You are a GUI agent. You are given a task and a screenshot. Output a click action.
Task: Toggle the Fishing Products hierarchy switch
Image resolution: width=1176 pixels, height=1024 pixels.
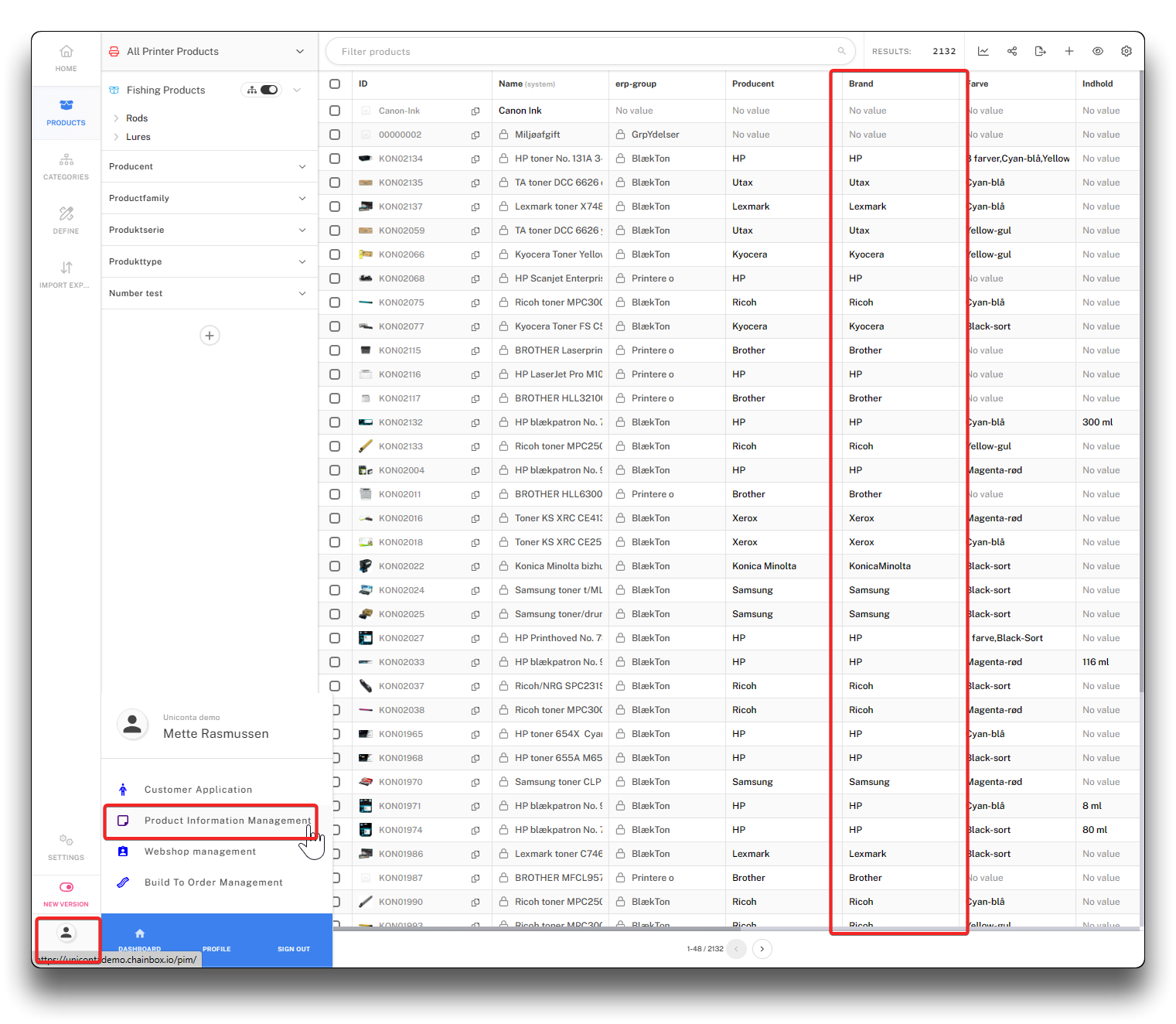click(x=268, y=90)
